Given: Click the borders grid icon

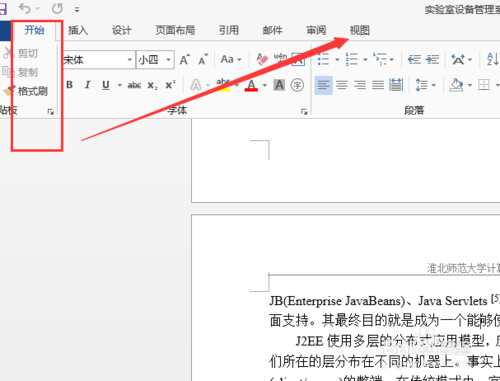Looking at the screenshot, I should coord(484,85).
